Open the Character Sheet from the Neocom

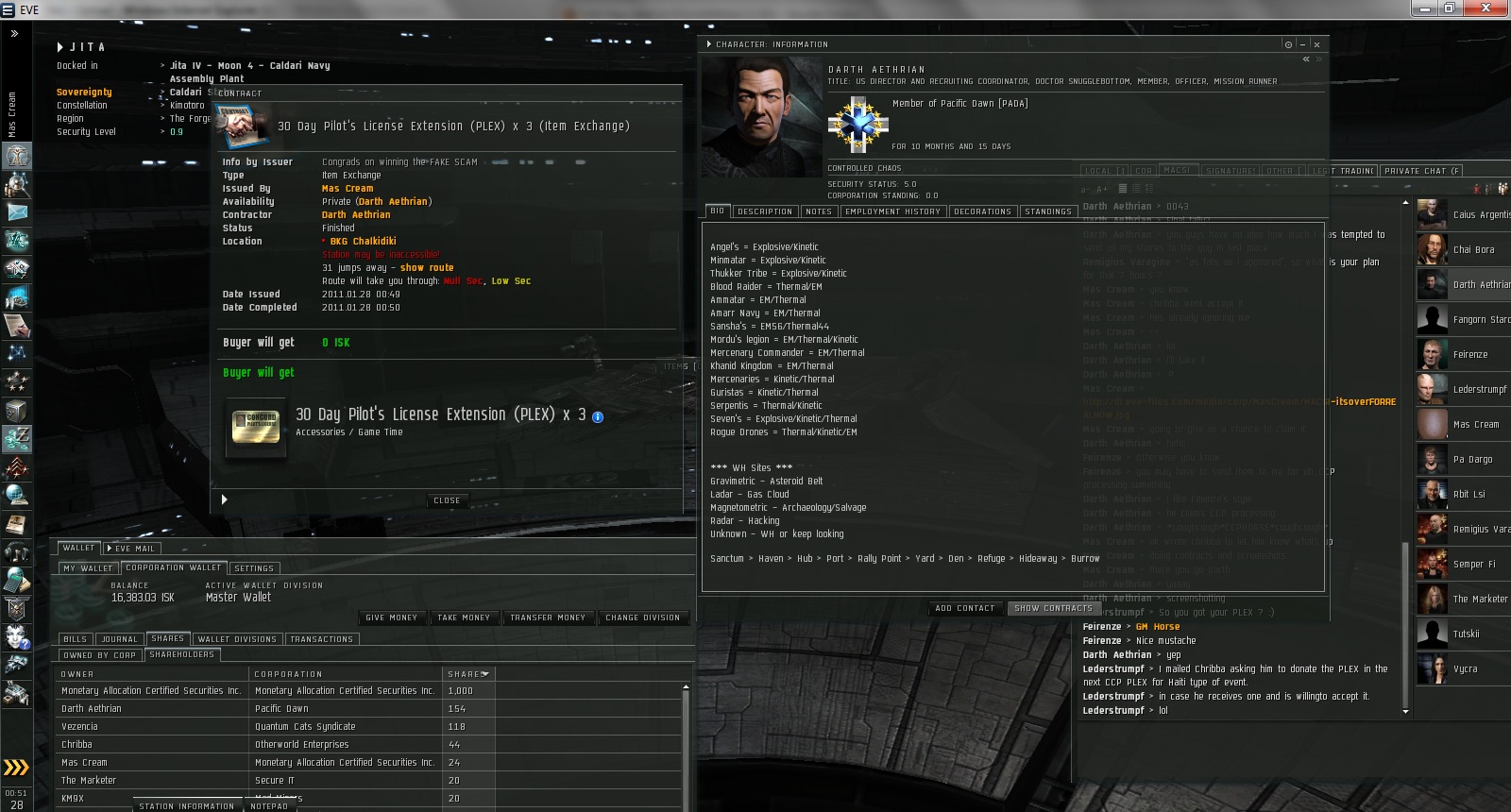[x=17, y=156]
